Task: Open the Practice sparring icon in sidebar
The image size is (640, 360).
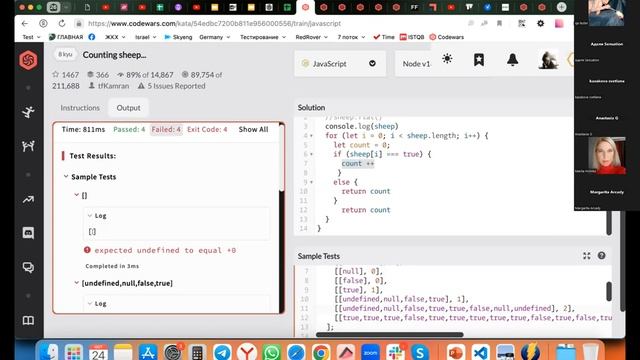Action: (x=28, y=146)
